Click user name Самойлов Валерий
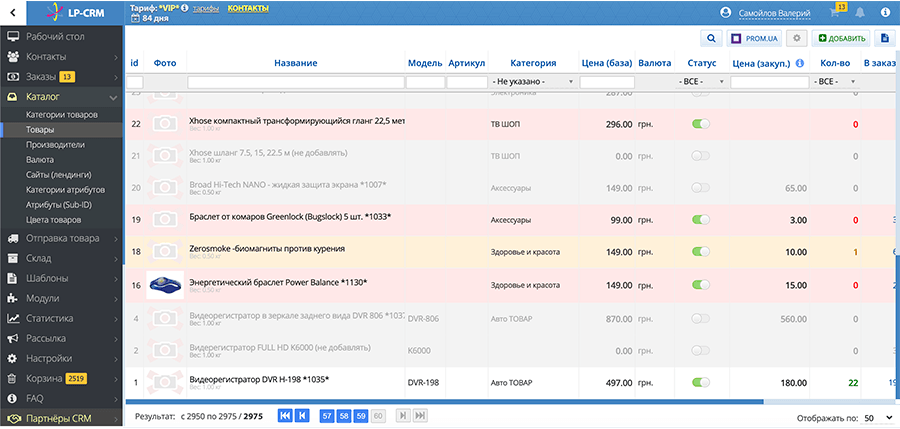This screenshot has width=900, height=429. pos(774,13)
